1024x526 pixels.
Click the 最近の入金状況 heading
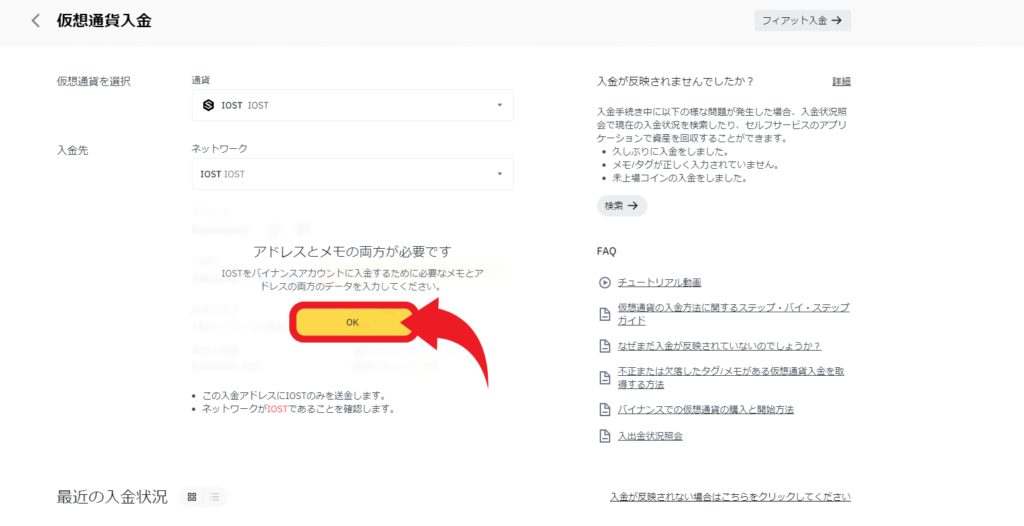(112, 497)
